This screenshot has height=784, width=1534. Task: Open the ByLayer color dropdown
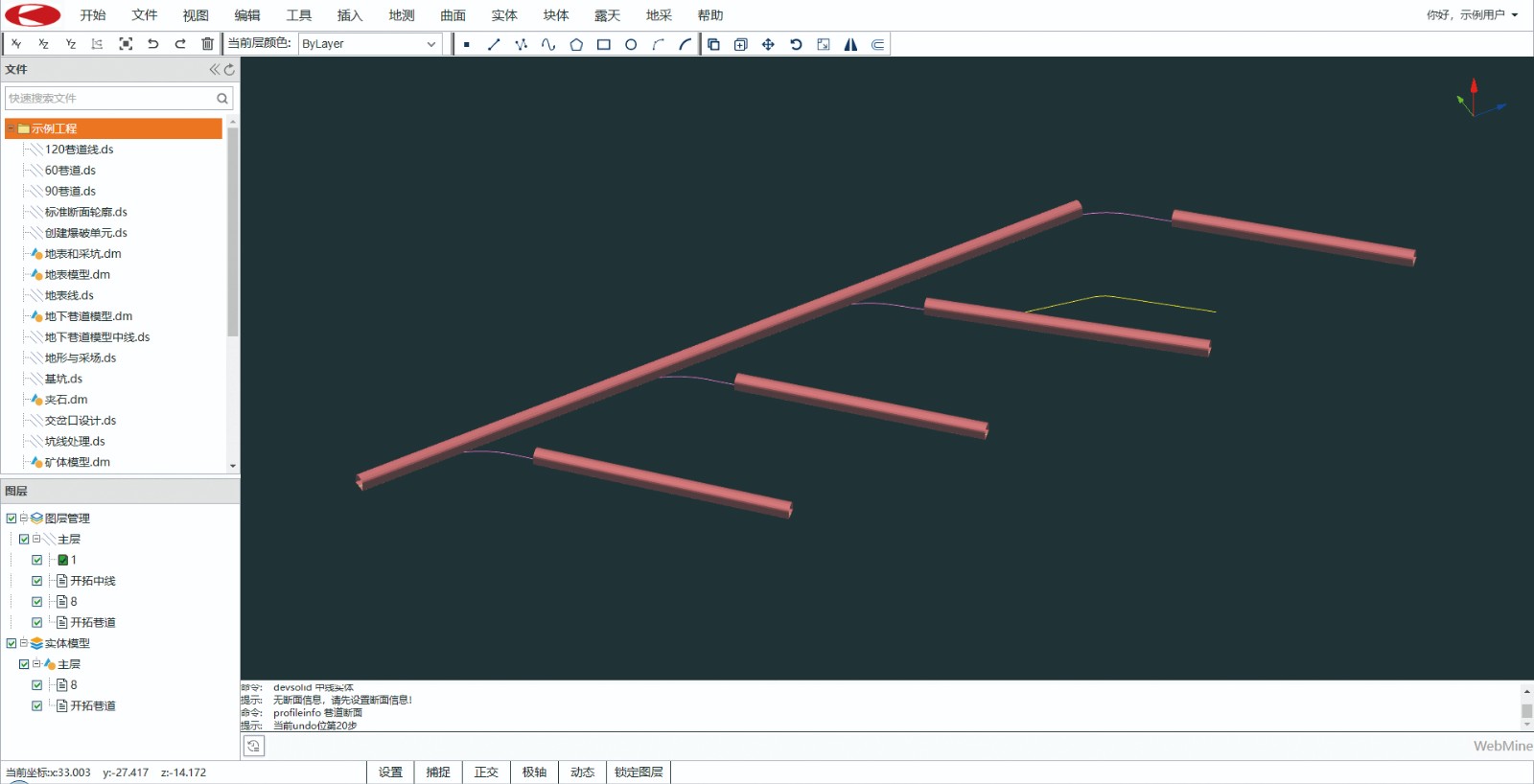(x=369, y=44)
